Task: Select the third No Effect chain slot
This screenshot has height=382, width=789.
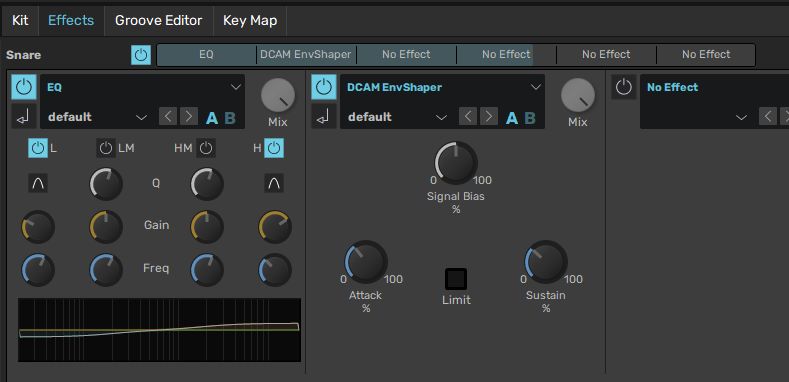Action: coord(406,54)
